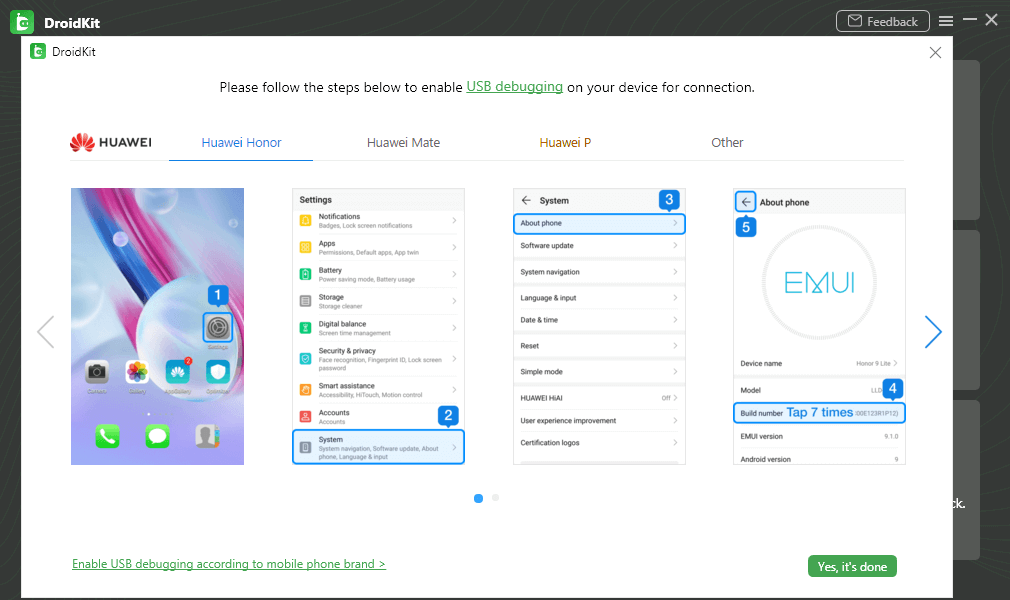Open the hamburger menu in the title bar
This screenshot has width=1010, height=600.
[x=946, y=21]
